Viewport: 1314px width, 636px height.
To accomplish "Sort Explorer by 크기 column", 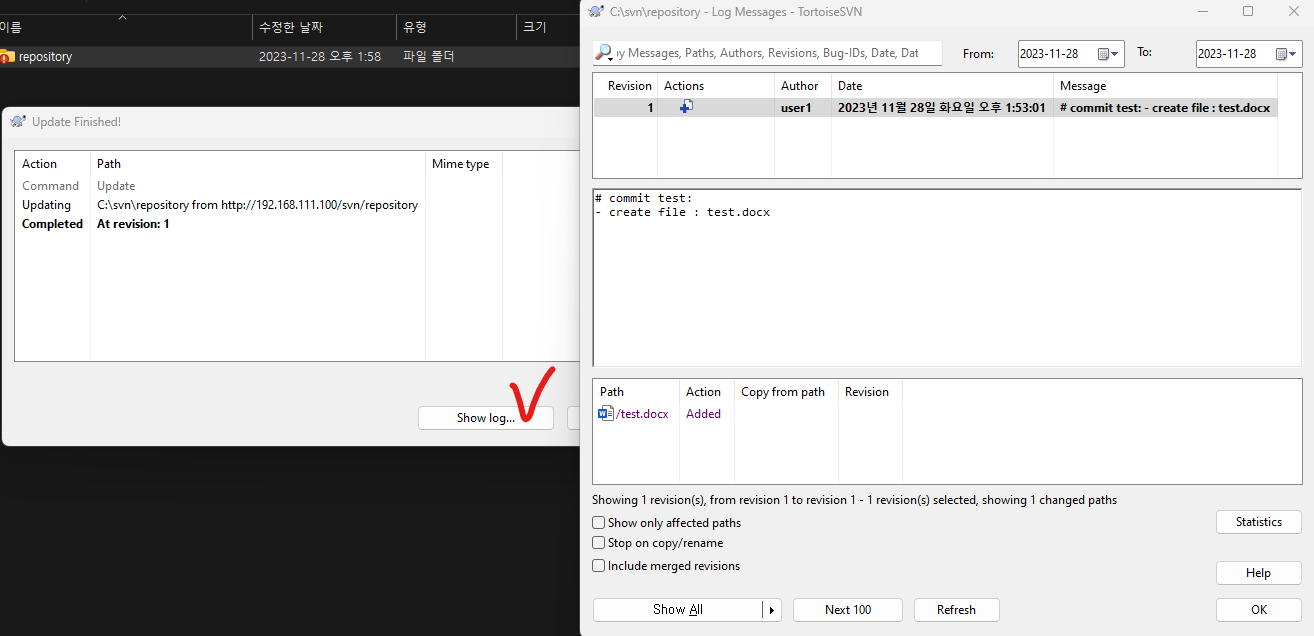I will point(548,27).
